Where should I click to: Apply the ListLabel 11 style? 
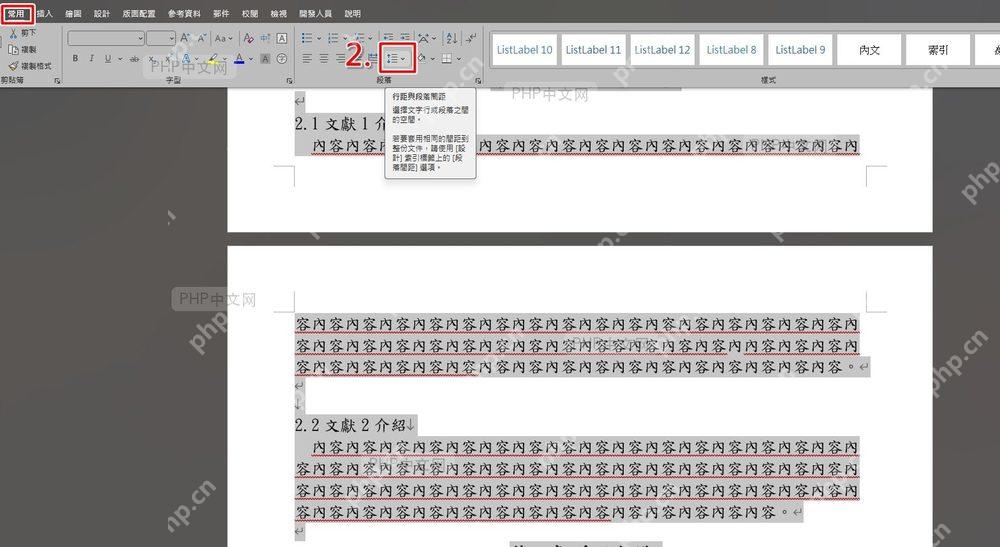pos(593,50)
